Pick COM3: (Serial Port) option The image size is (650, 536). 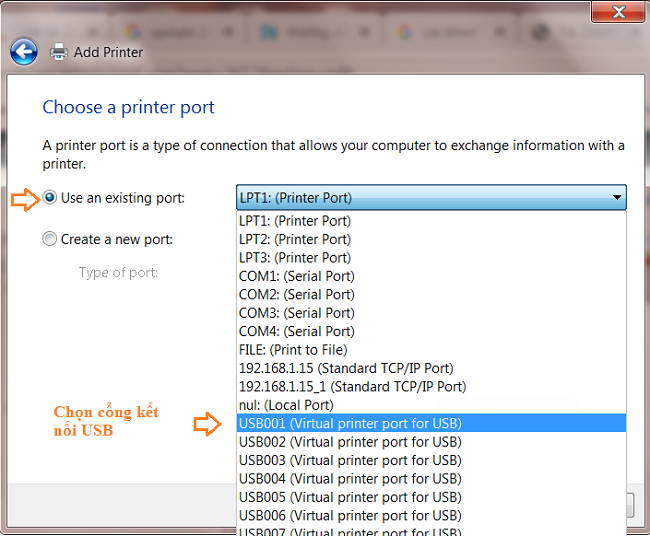click(297, 313)
